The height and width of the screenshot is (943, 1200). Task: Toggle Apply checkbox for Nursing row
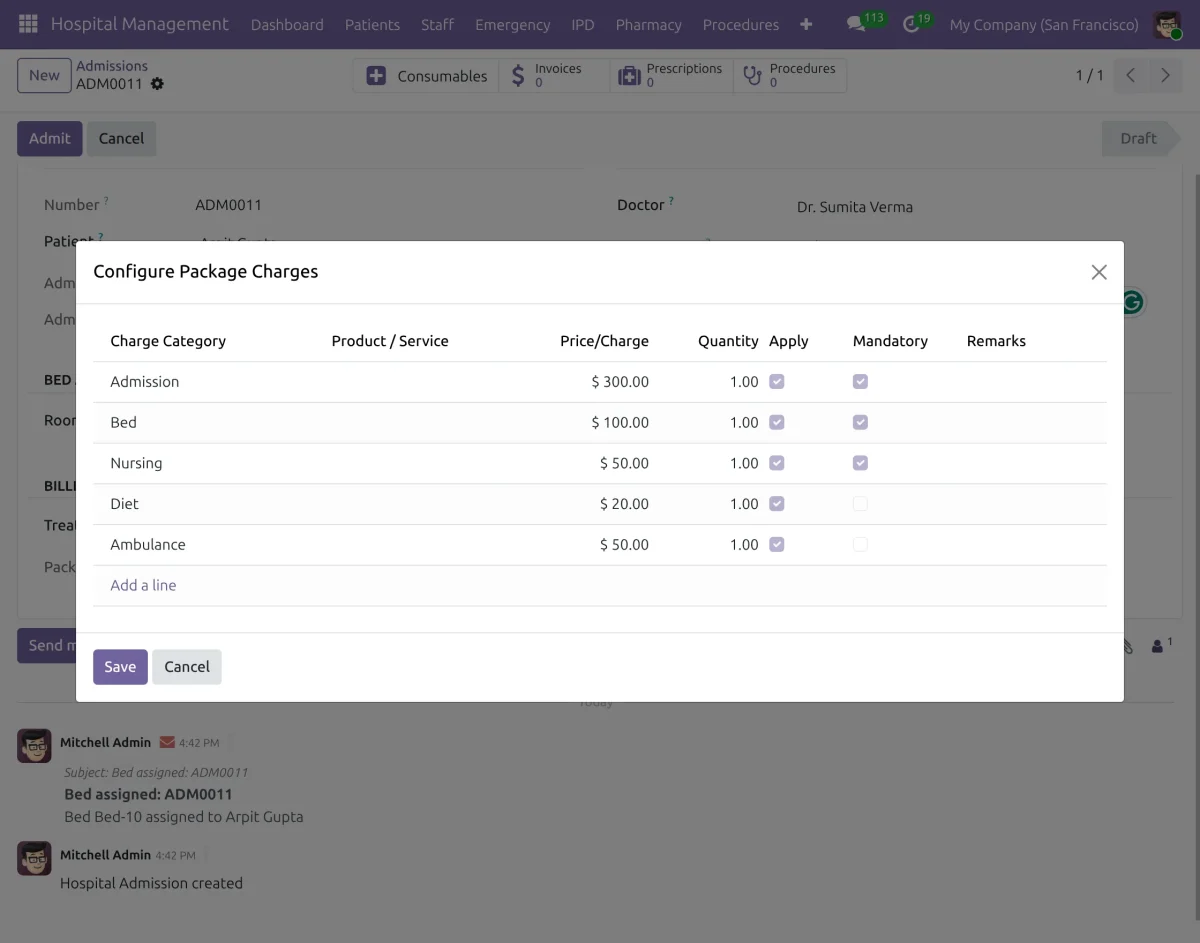(777, 464)
